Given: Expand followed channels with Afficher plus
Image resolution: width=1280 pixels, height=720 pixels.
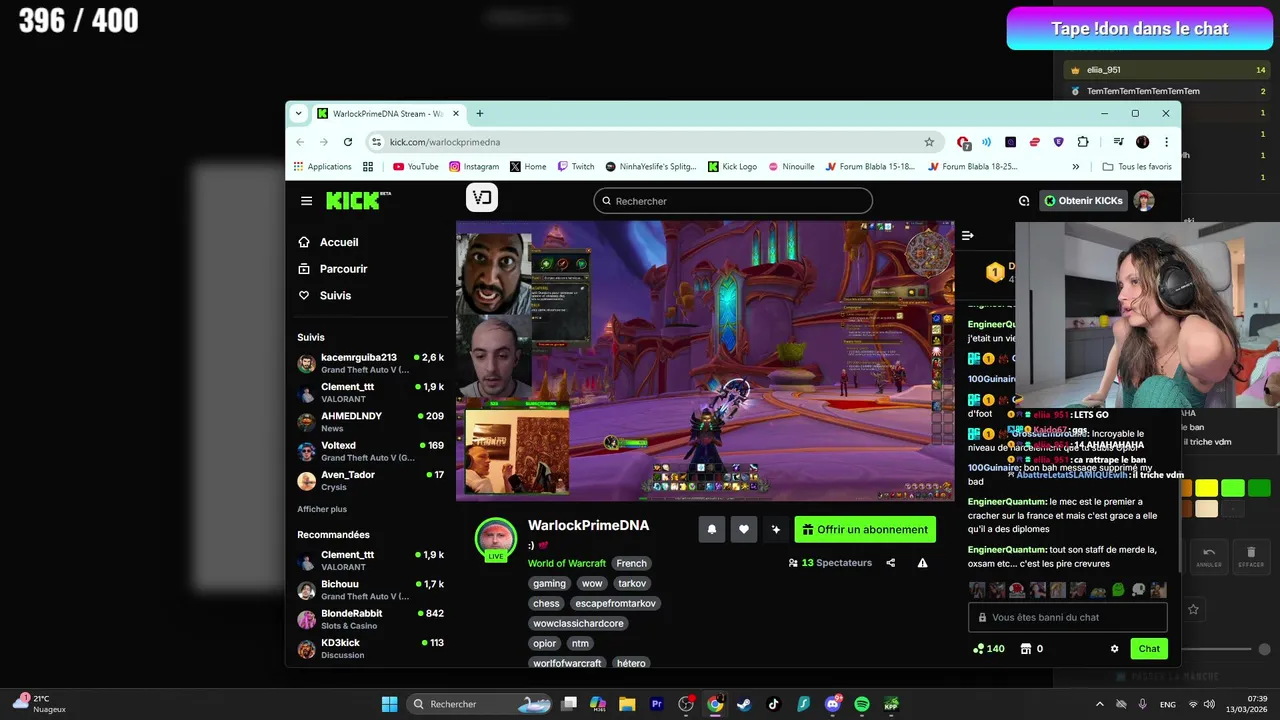Looking at the screenshot, I should (322, 509).
